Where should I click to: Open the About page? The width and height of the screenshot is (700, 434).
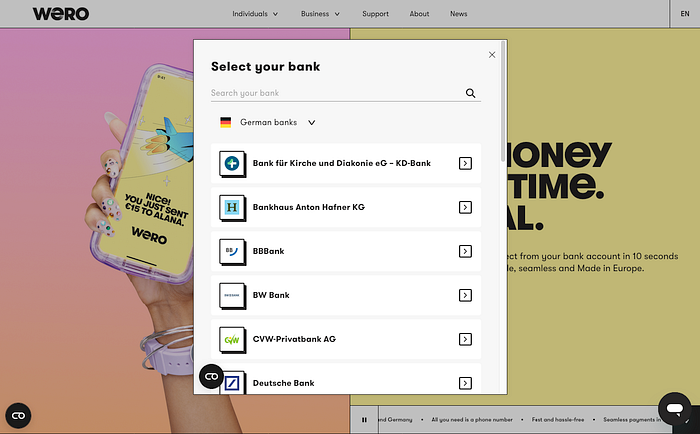(419, 14)
